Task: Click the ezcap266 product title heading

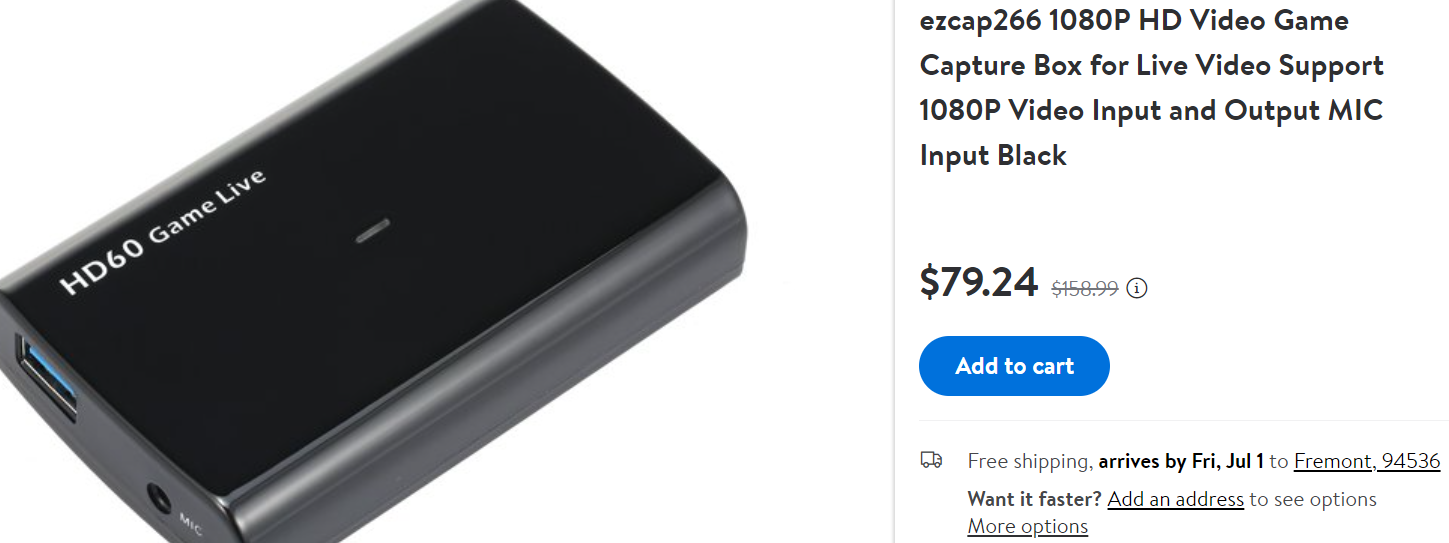Action: point(1151,87)
